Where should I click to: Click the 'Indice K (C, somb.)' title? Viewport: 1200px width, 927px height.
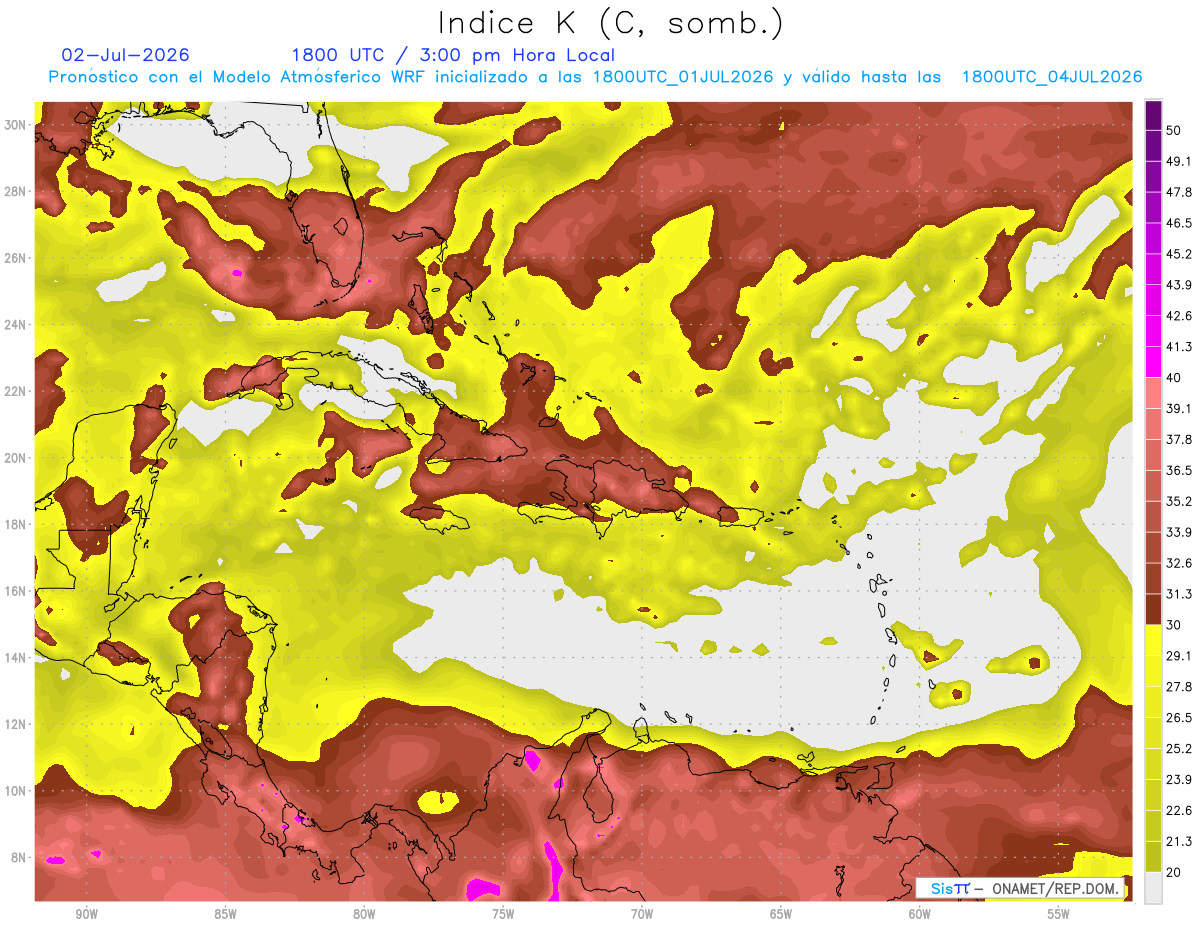(x=610, y=23)
